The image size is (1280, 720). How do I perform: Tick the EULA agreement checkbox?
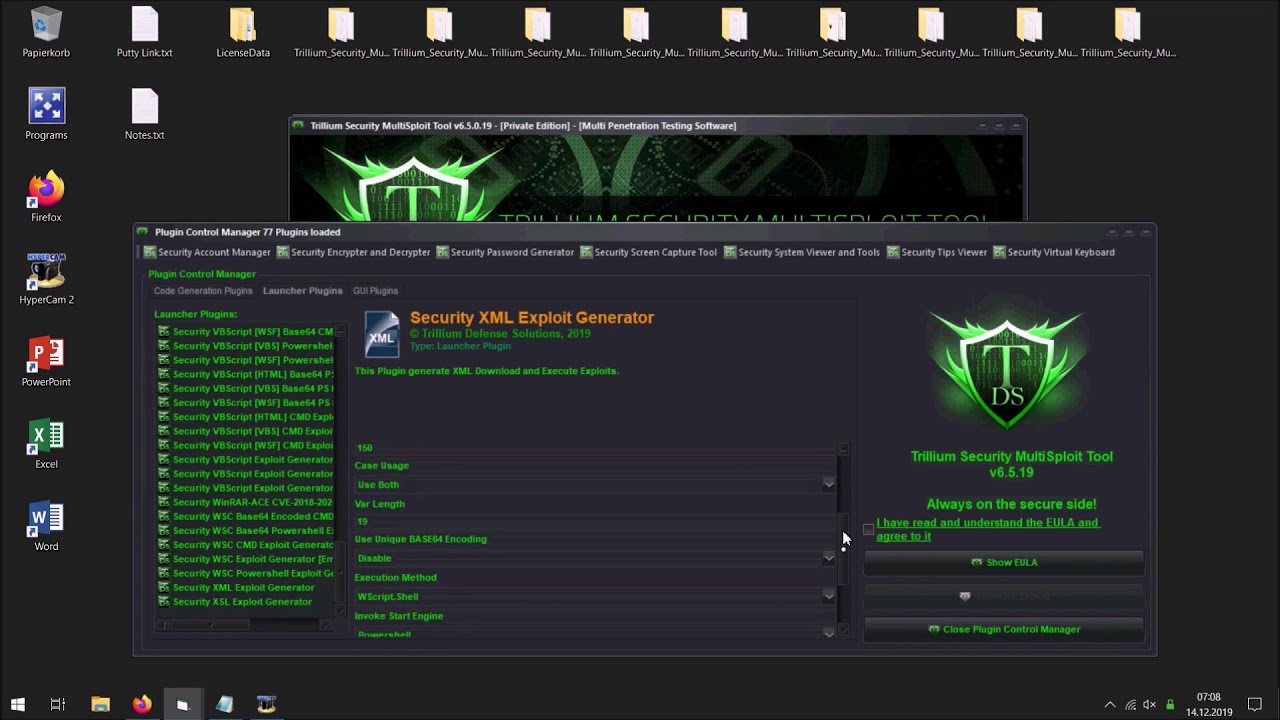click(x=868, y=529)
